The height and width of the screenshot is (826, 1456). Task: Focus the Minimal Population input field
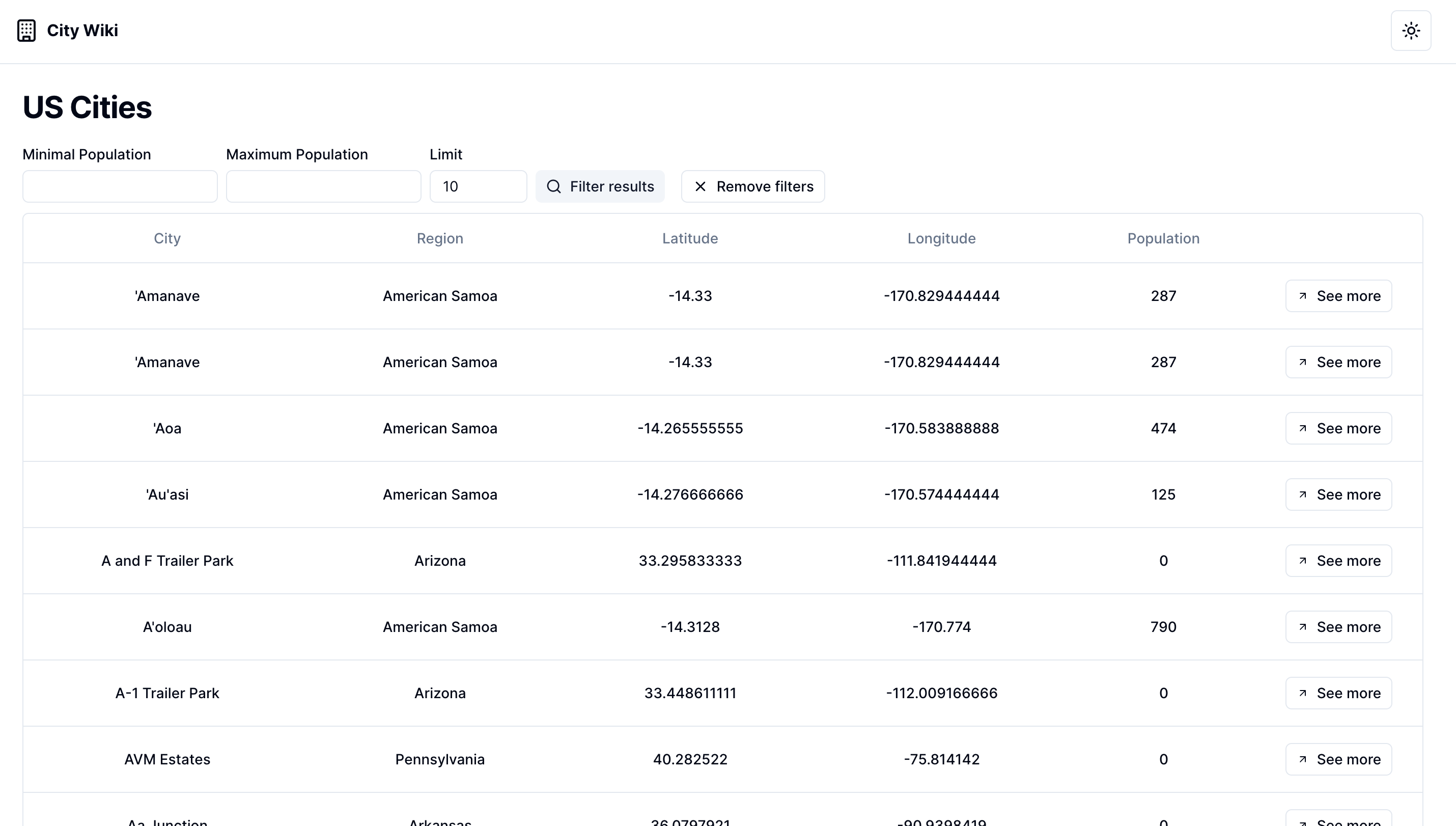coord(120,186)
